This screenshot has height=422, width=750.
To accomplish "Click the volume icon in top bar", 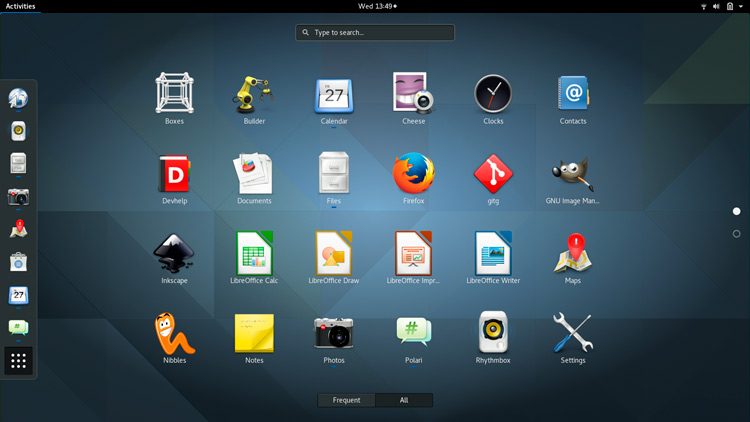I will tap(716, 6).
